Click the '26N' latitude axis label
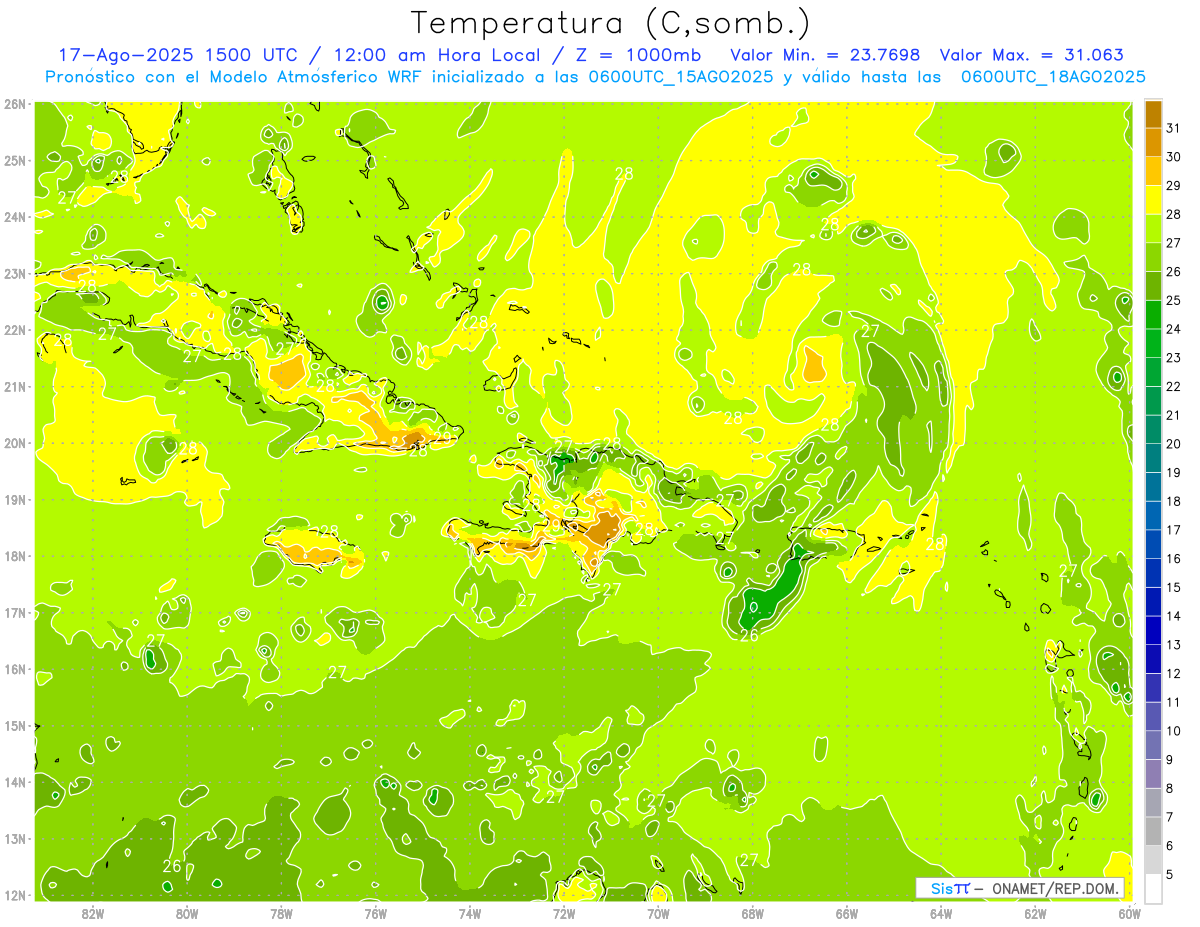The height and width of the screenshot is (927, 1200). (x=16, y=104)
